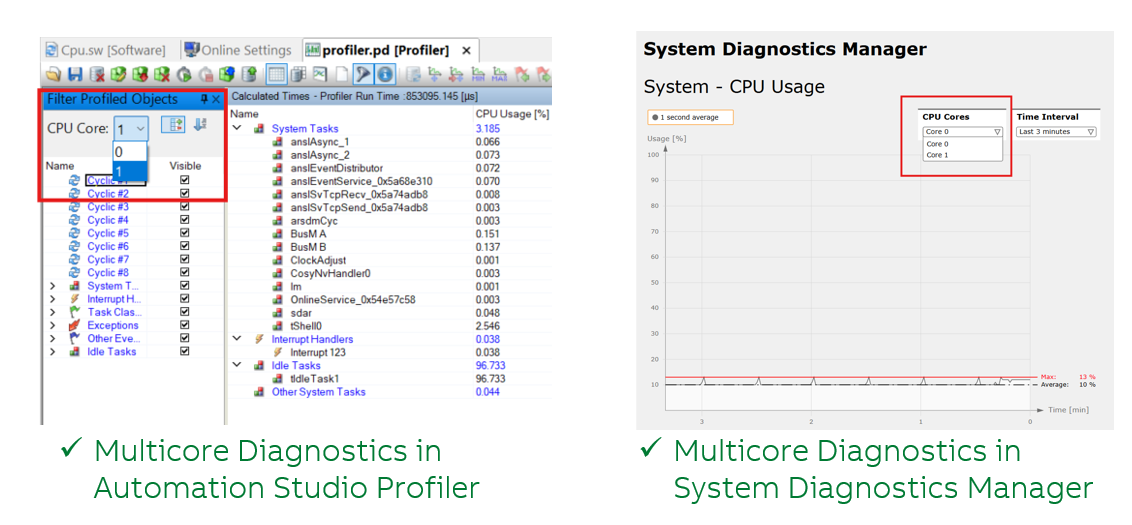Select Core 1 in CPU Cores list
This screenshot has width=1132, height=525.
(937, 155)
